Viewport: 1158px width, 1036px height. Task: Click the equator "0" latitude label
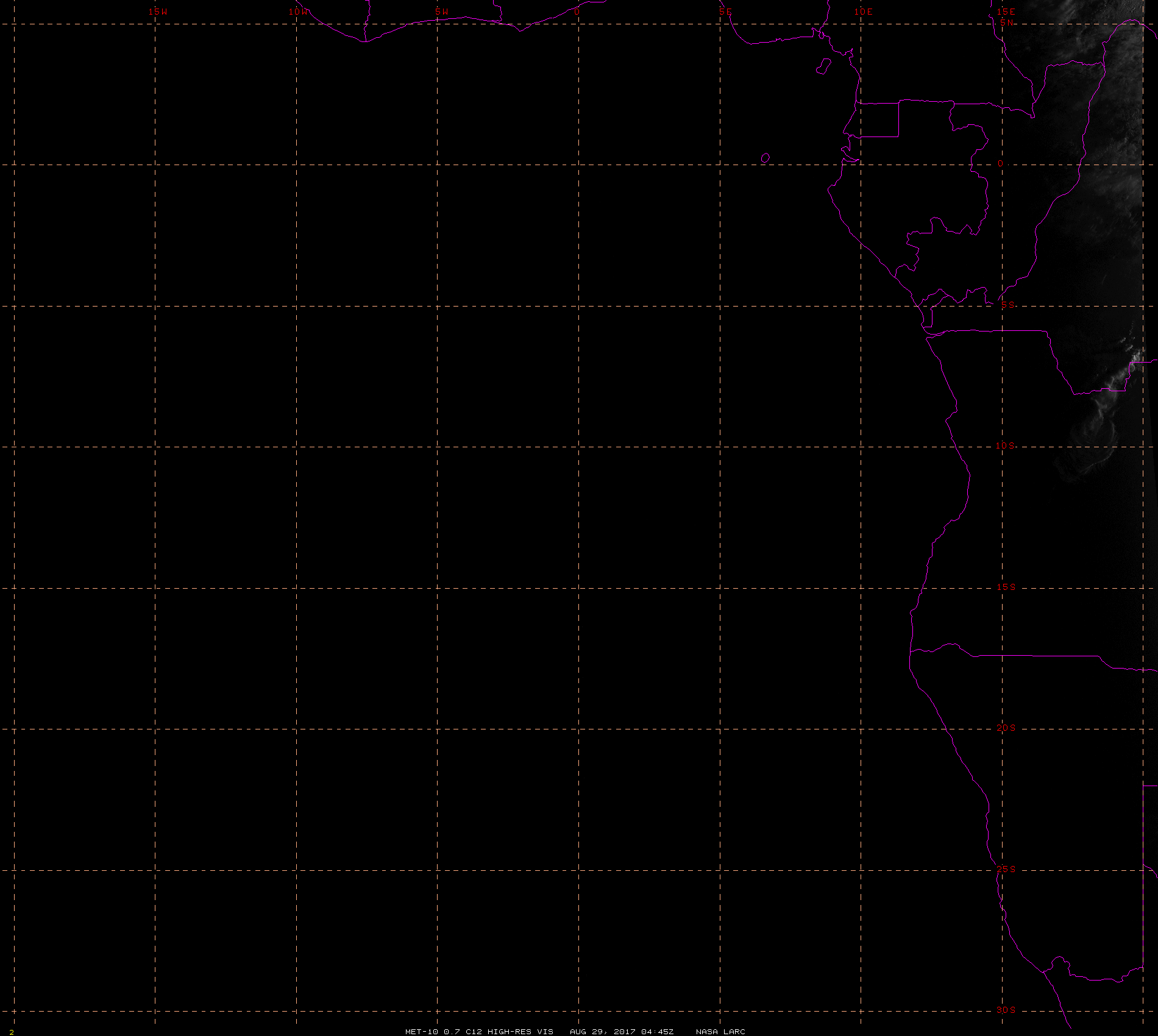coord(1000,164)
